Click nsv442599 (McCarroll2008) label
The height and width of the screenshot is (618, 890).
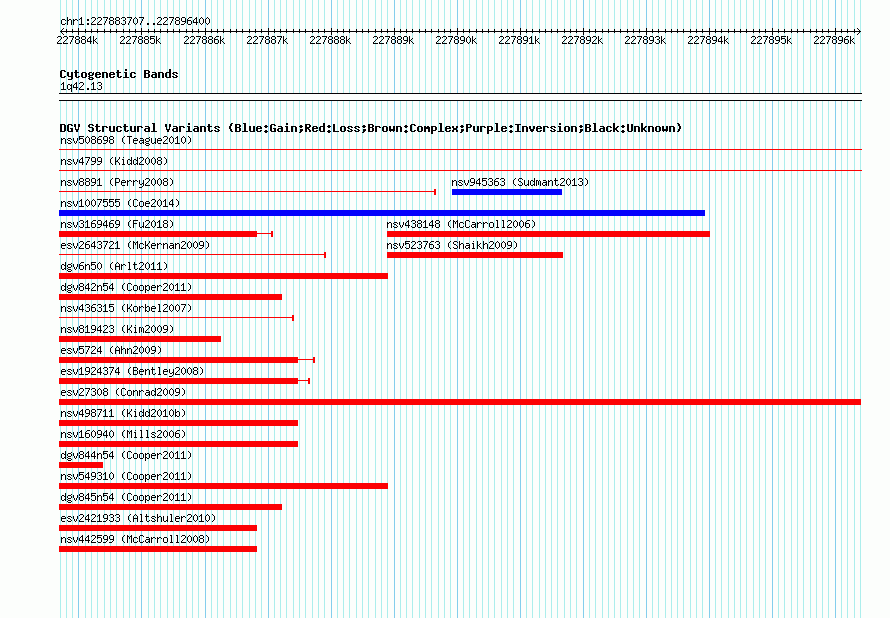135,539
